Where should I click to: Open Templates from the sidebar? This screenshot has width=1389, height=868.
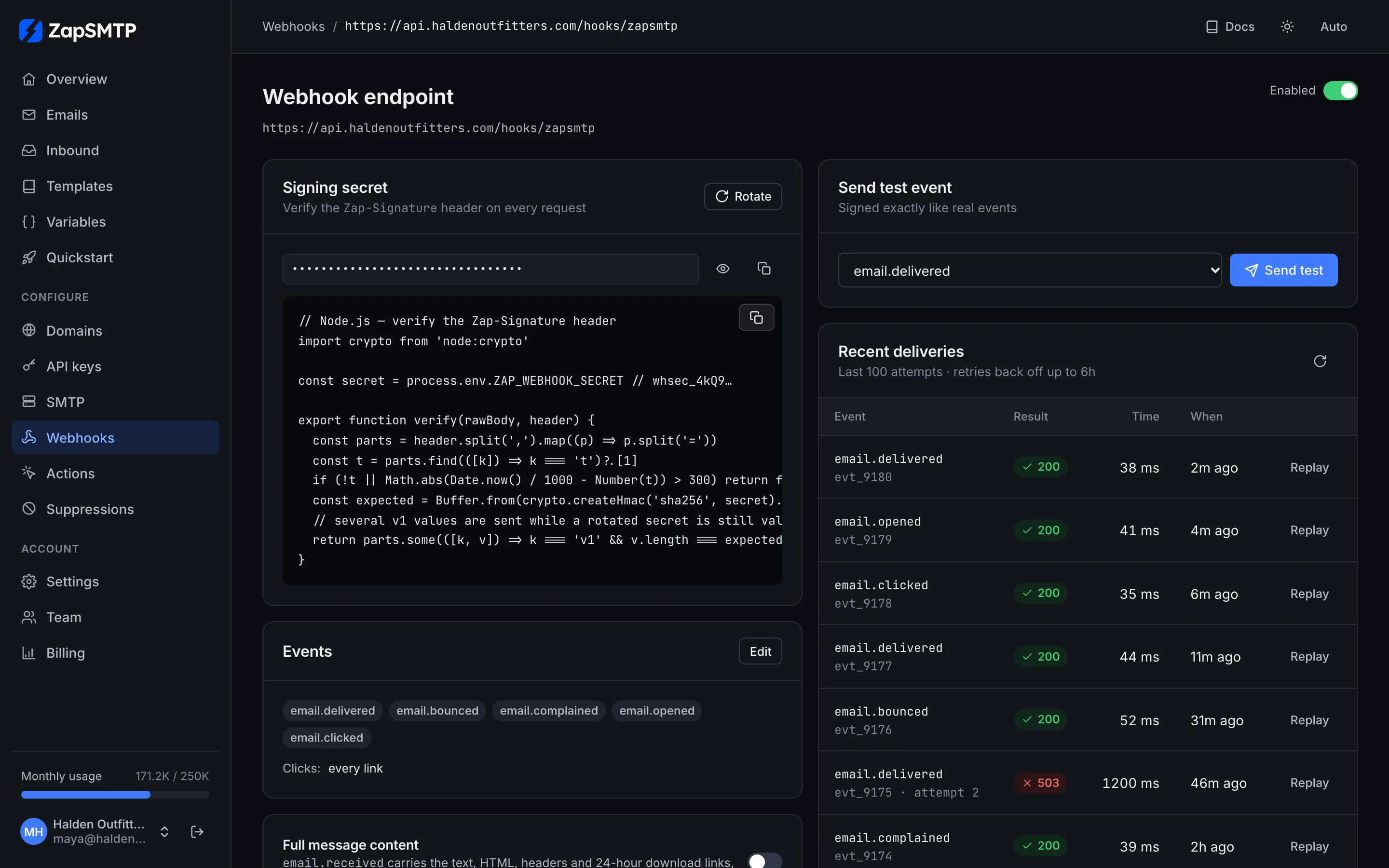115,186
